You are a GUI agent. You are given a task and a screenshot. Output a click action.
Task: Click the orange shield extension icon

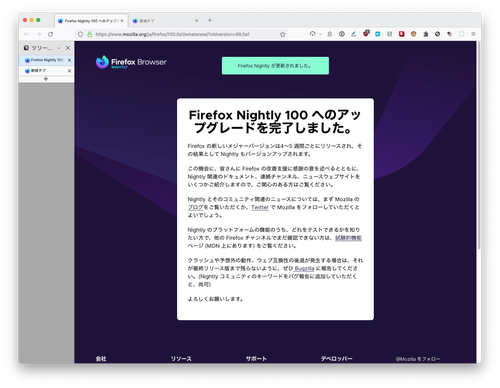pos(414,34)
